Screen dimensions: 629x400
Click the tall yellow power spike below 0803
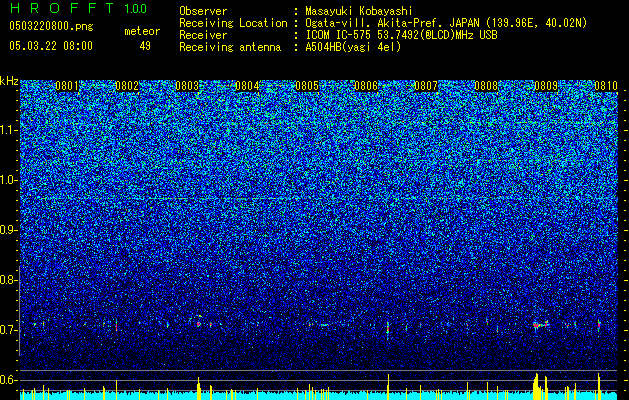point(198,388)
